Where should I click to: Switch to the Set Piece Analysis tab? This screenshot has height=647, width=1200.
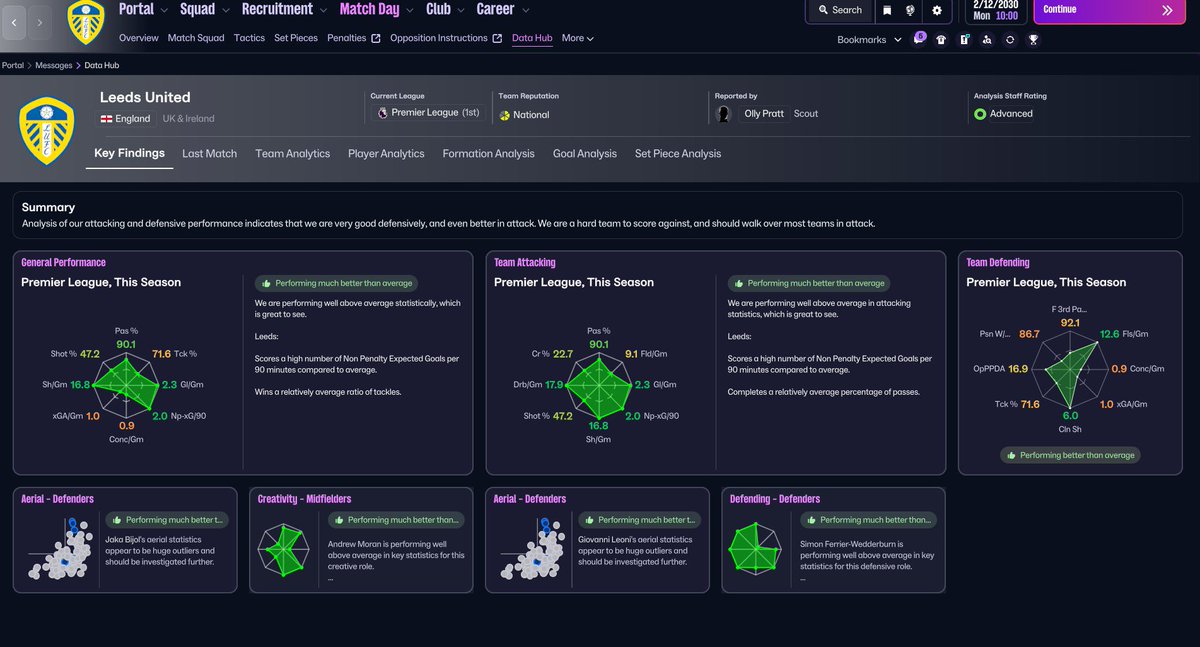(678, 154)
